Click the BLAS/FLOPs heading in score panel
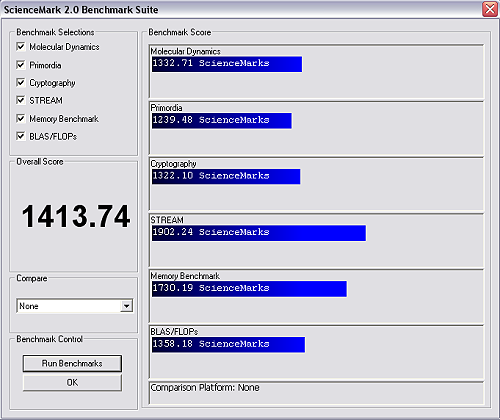This screenshot has width=500, height=420. coord(174,332)
